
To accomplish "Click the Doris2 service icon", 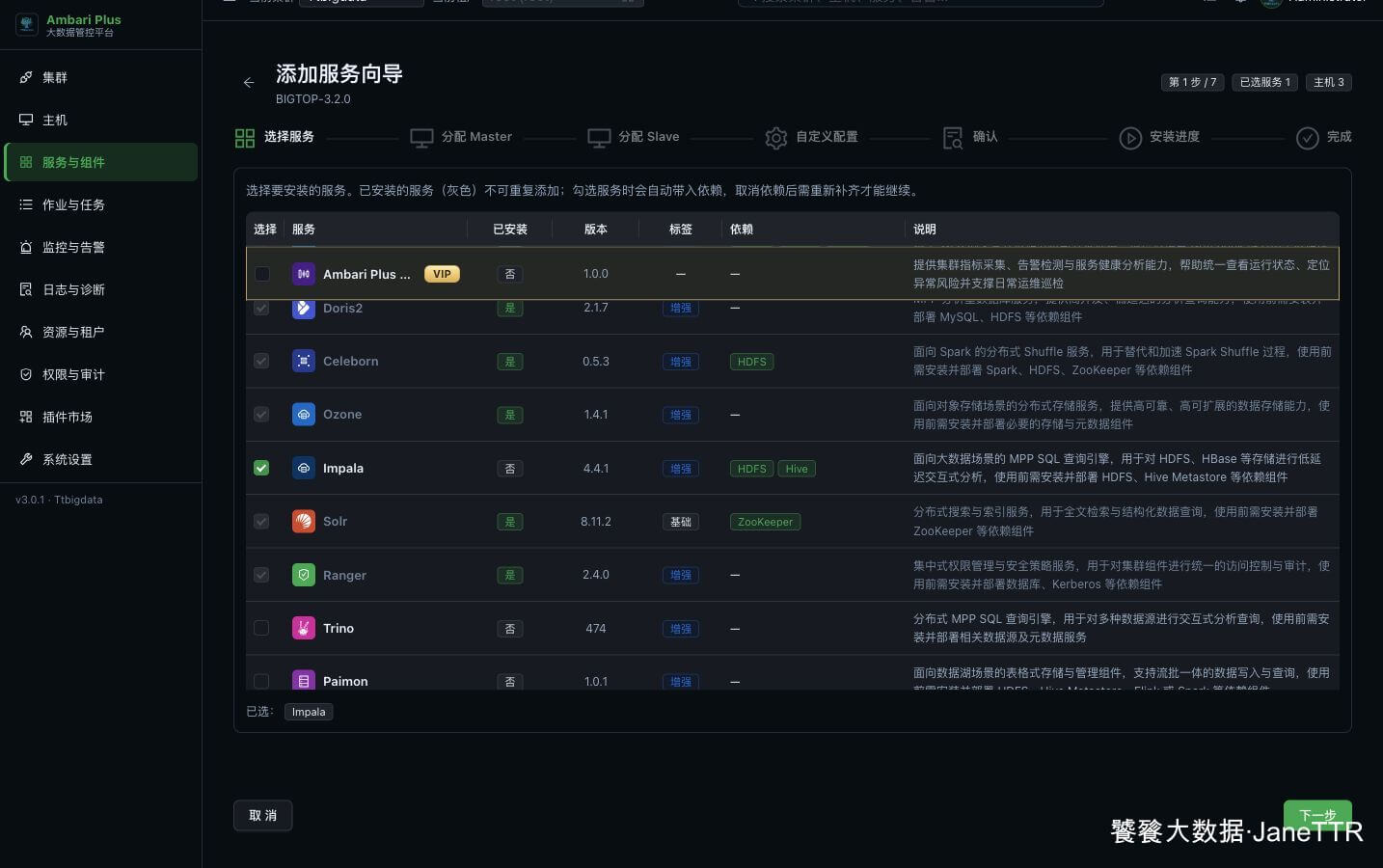I will (x=304, y=308).
